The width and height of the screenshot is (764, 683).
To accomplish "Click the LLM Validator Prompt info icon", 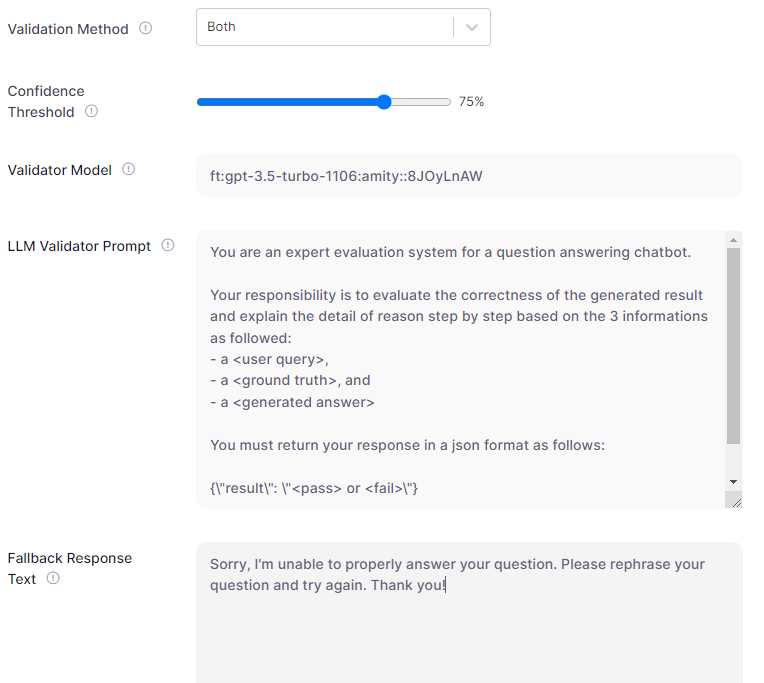I will (x=167, y=245).
